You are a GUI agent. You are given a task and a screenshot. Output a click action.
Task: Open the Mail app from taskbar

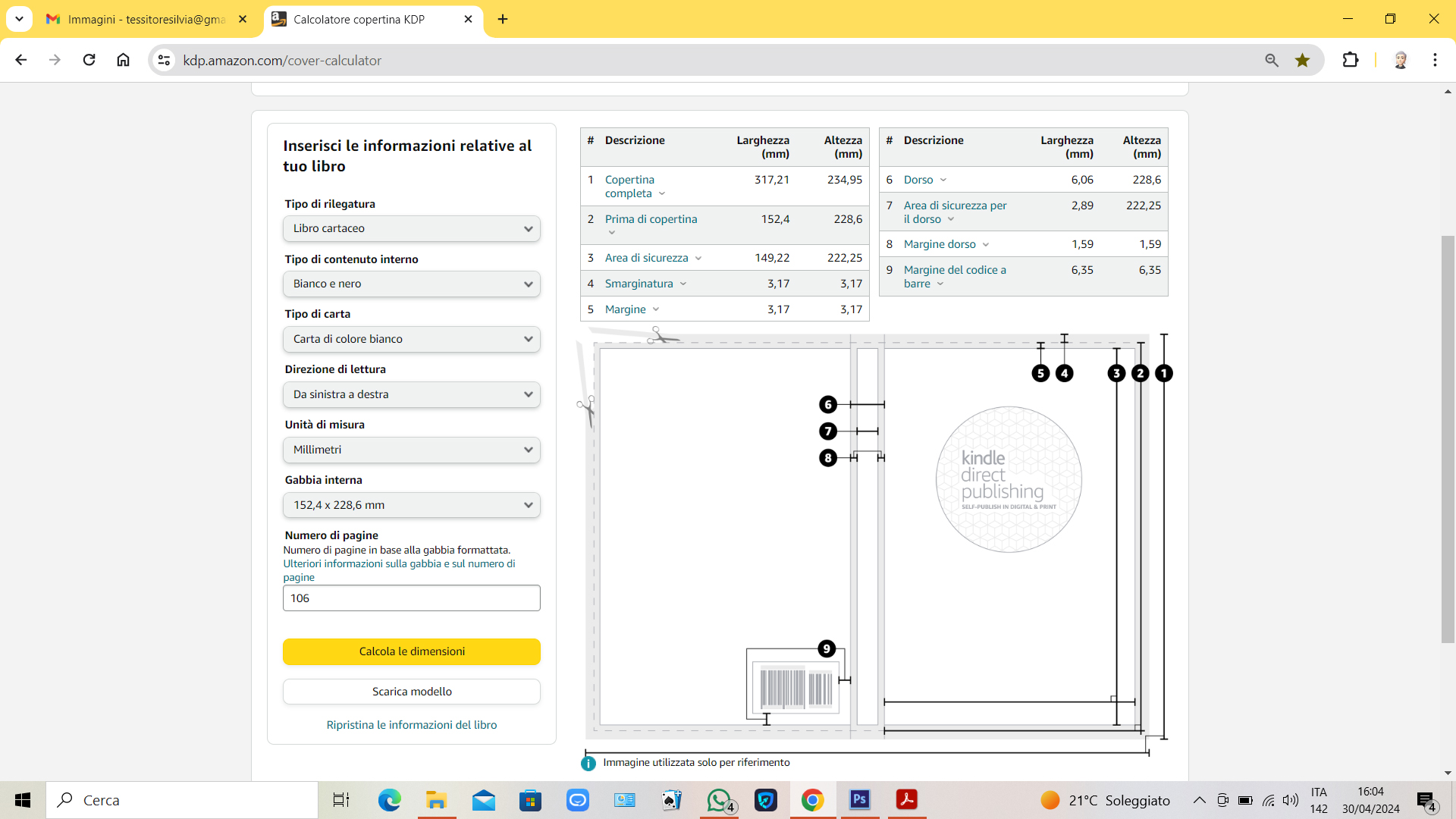click(483, 800)
